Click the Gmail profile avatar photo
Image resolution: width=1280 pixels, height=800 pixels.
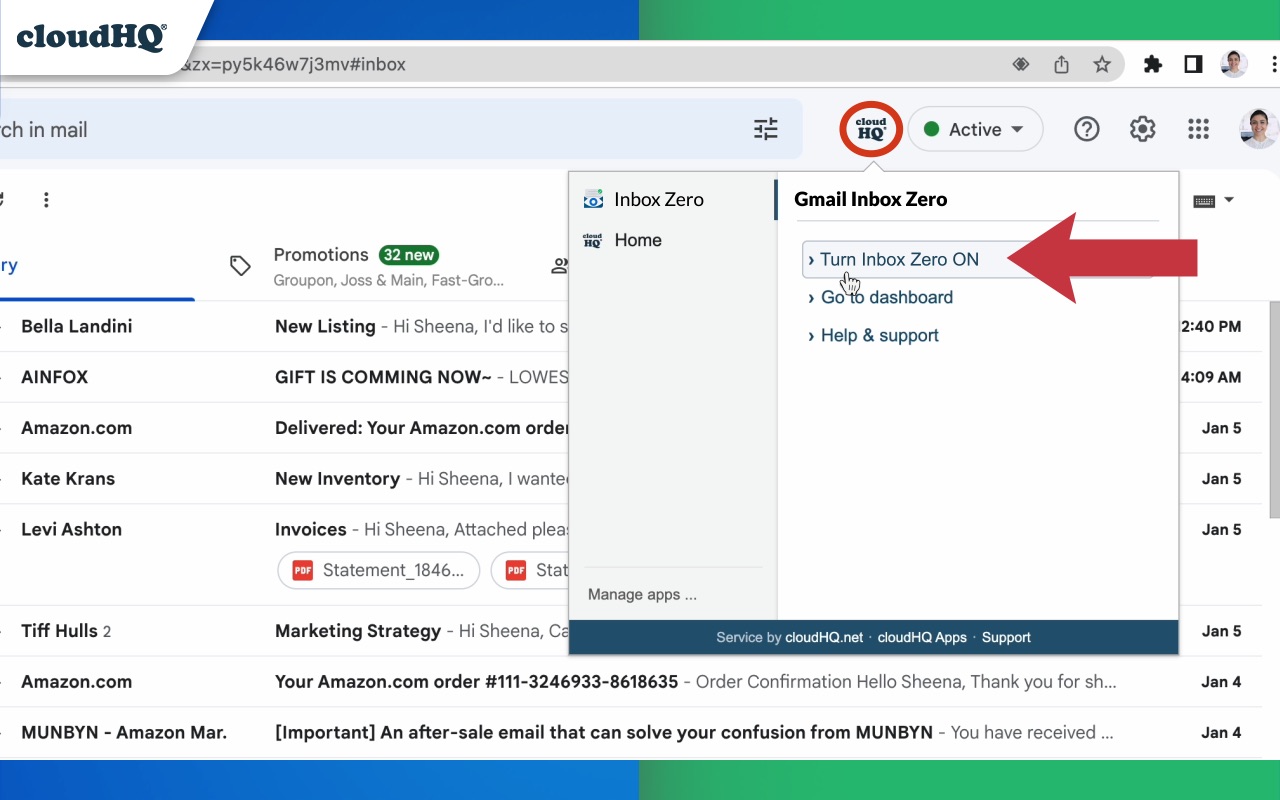click(1257, 128)
